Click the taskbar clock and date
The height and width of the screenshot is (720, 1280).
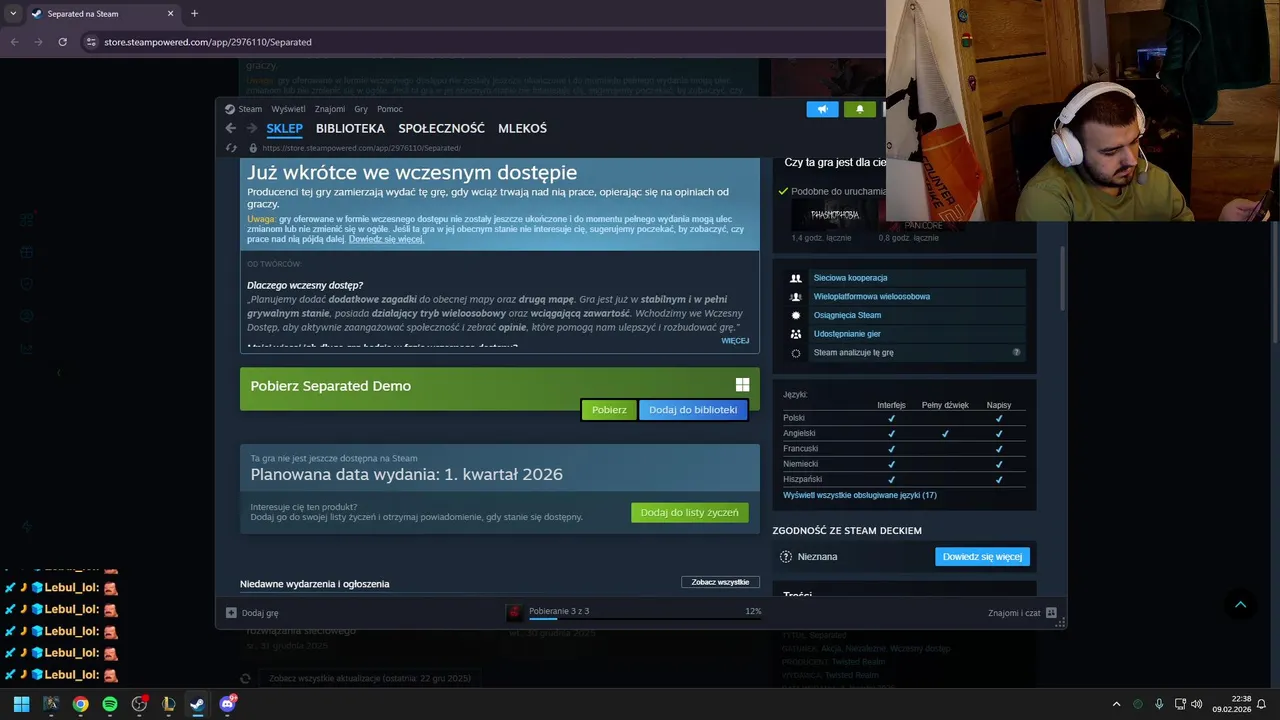pos(1232,704)
